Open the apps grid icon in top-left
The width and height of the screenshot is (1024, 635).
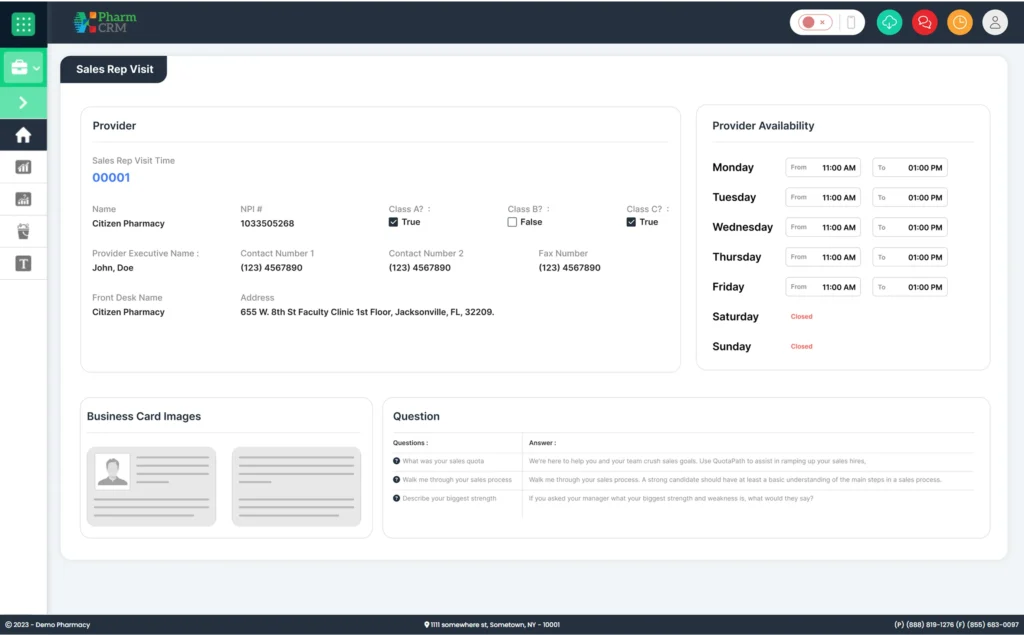click(x=22, y=22)
